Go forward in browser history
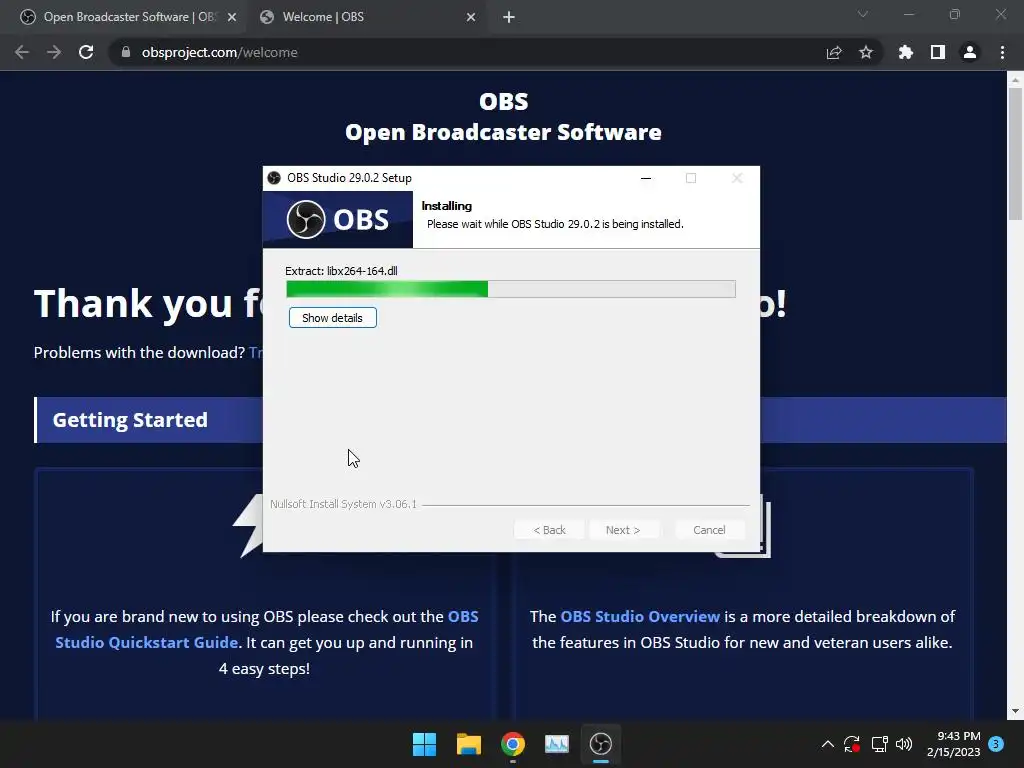 coord(54,52)
